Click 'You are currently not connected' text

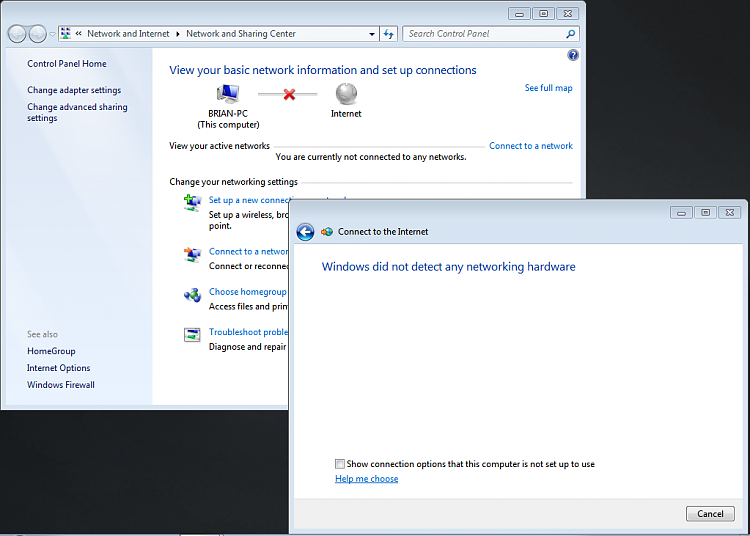click(371, 157)
